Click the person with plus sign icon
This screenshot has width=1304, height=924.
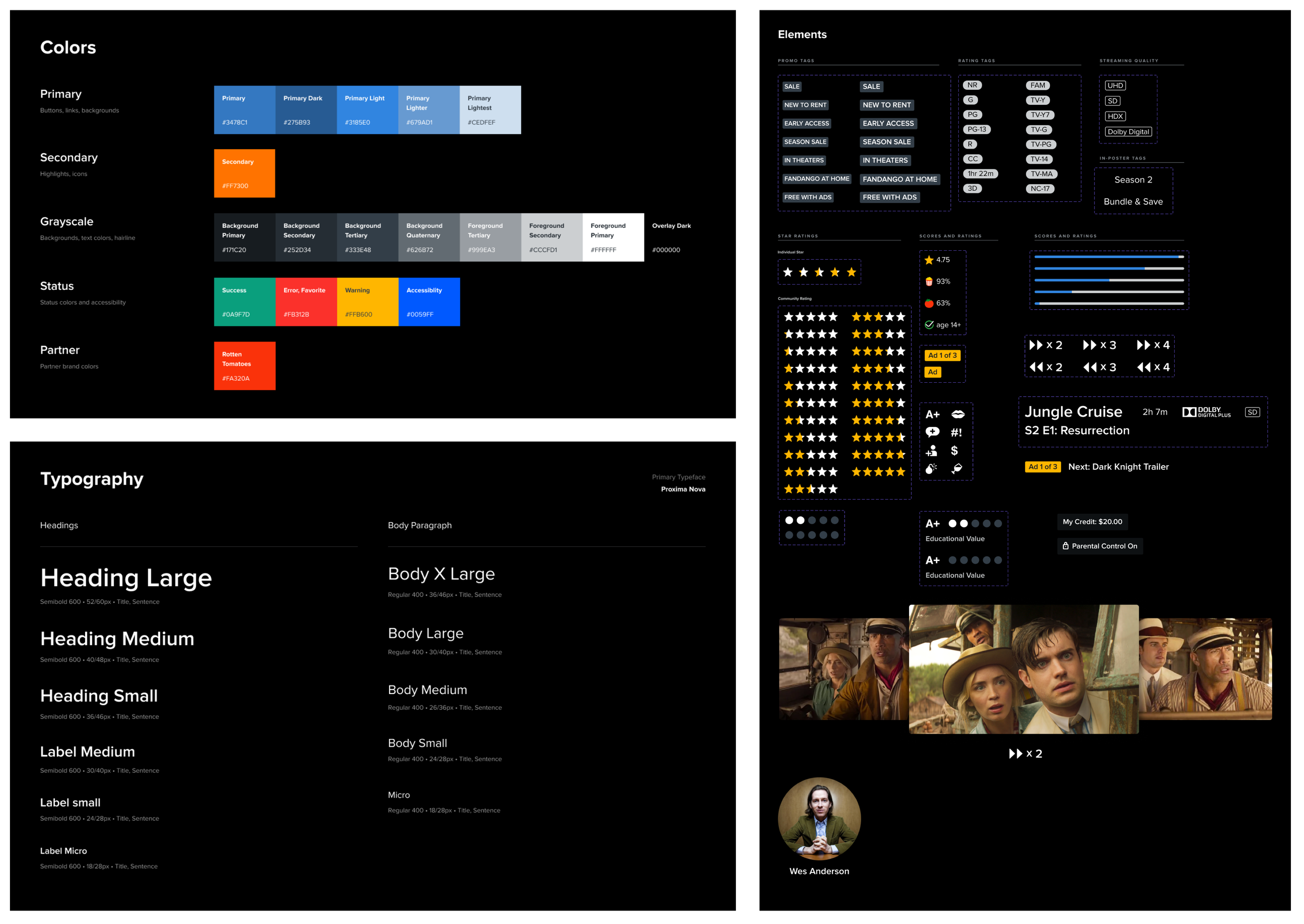pos(932,451)
